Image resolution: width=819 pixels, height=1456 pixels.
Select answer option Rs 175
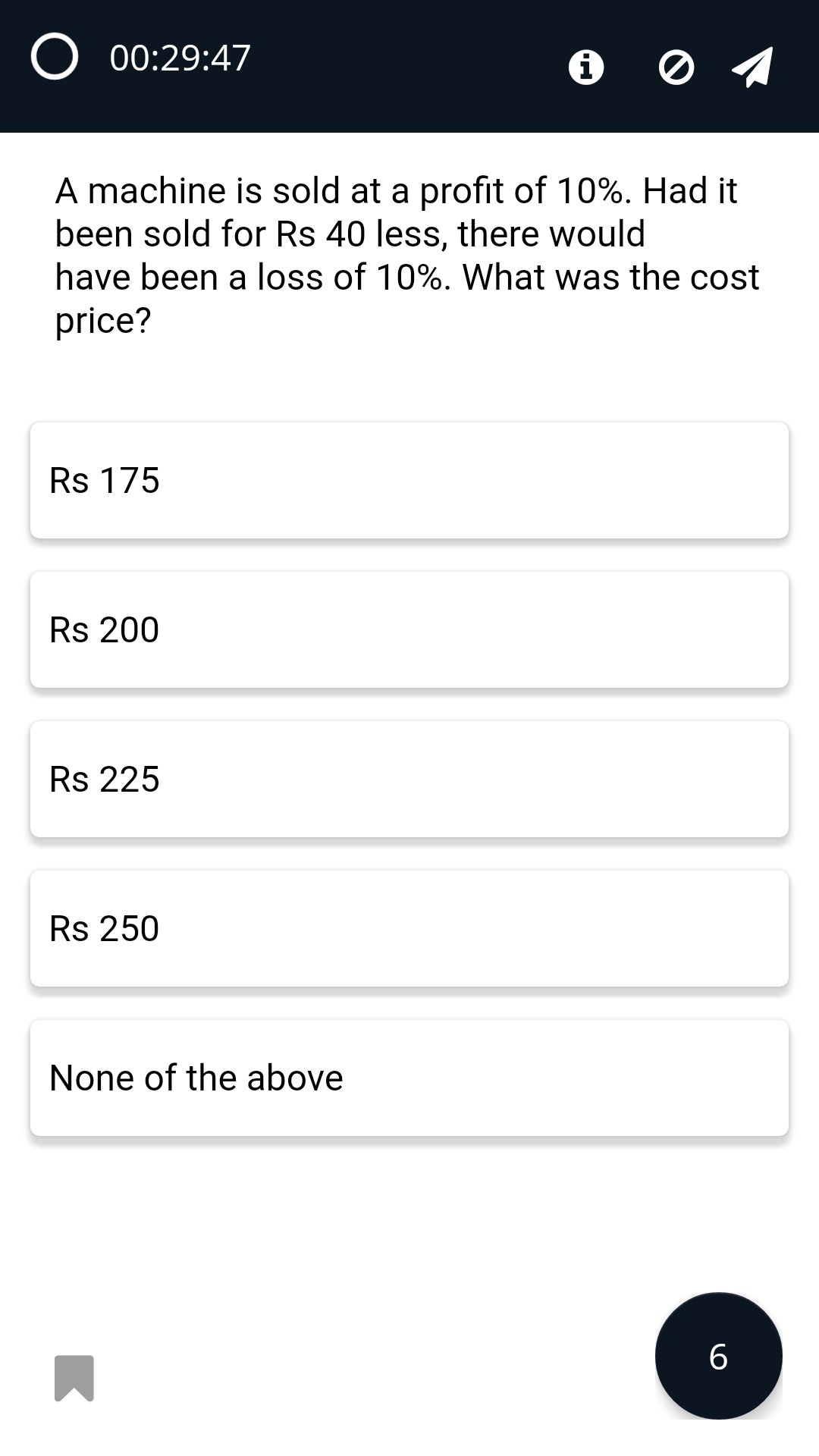click(105, 480)
